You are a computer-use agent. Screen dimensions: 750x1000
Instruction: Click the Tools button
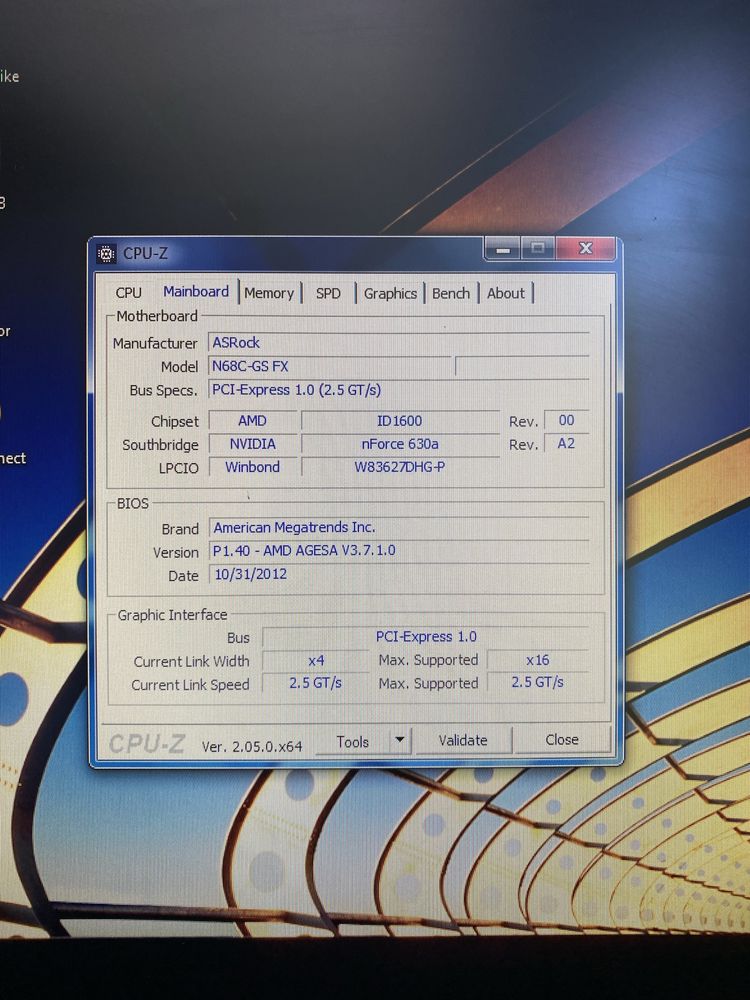coord(352,742)
